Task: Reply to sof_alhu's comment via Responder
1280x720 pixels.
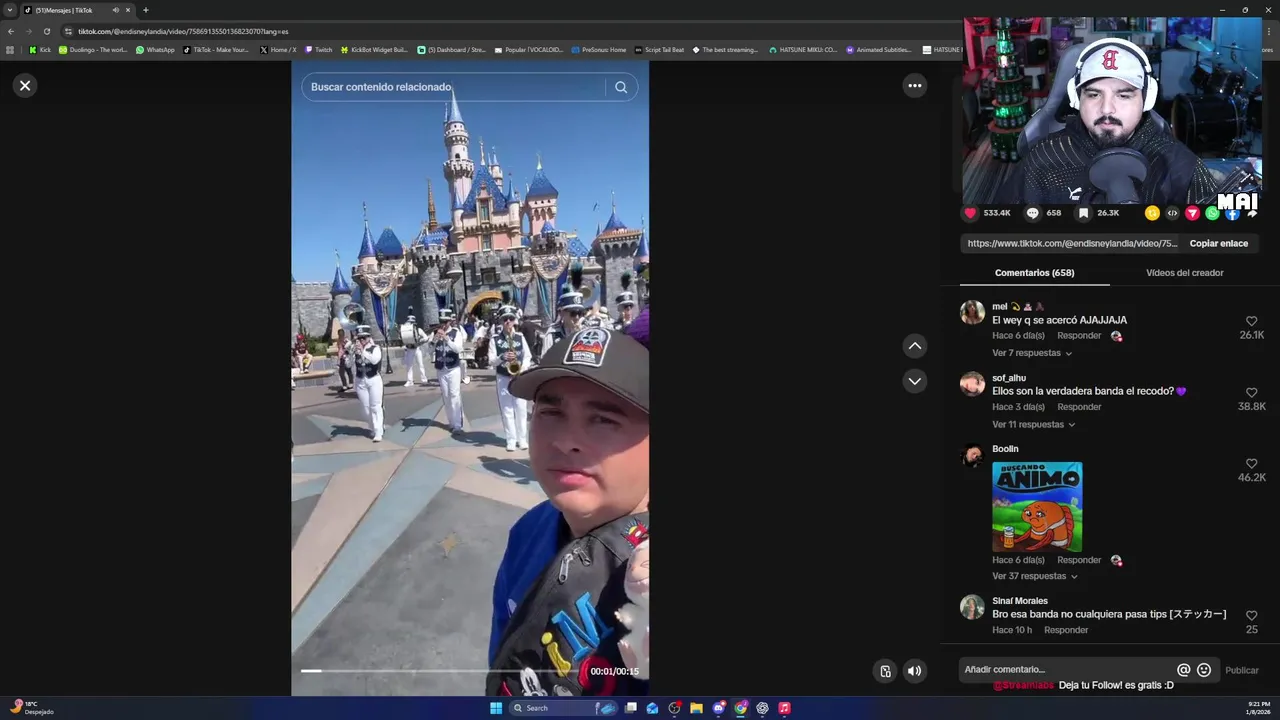Action: click(x=1079, y=407)
